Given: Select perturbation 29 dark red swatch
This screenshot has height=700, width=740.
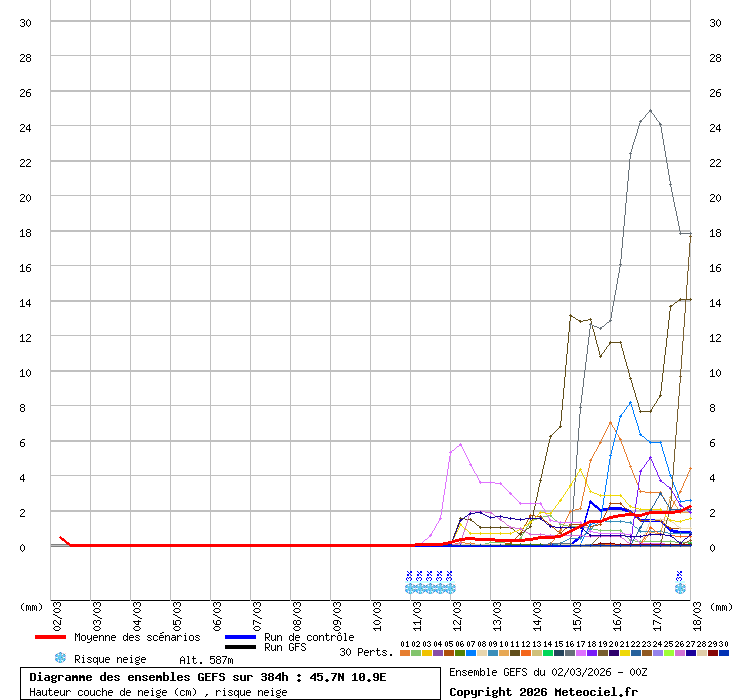Looking at the screenshot, I should coord(713,653).
